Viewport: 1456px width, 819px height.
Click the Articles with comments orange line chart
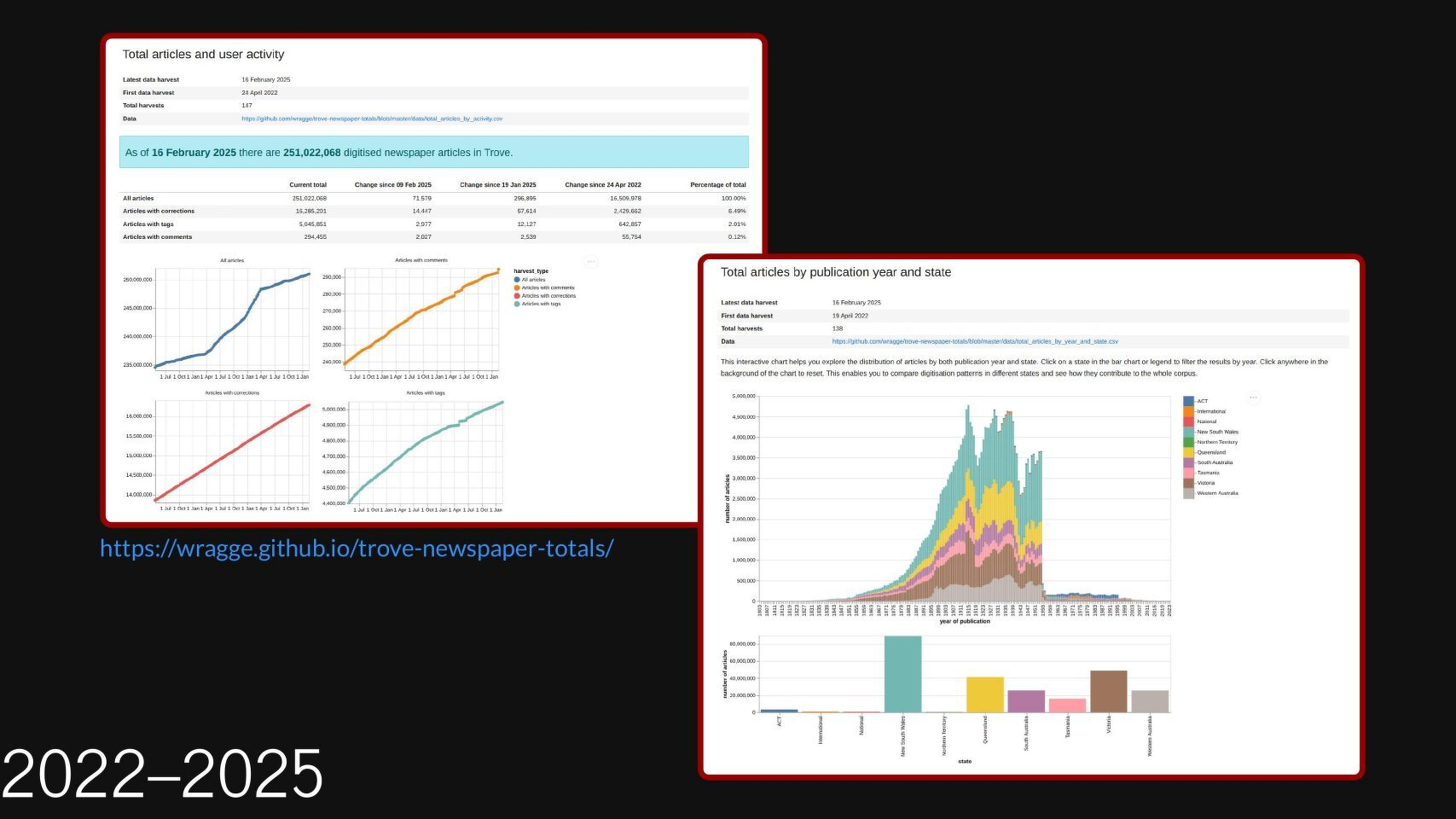click(421, 319)
